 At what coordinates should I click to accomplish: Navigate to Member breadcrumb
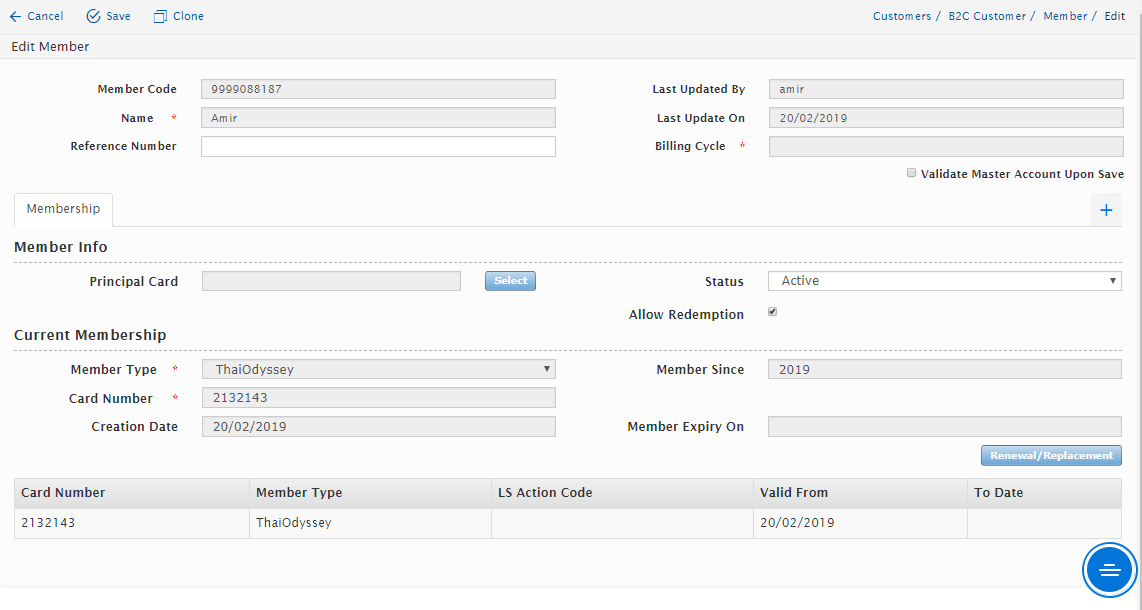click(1064, 16)
